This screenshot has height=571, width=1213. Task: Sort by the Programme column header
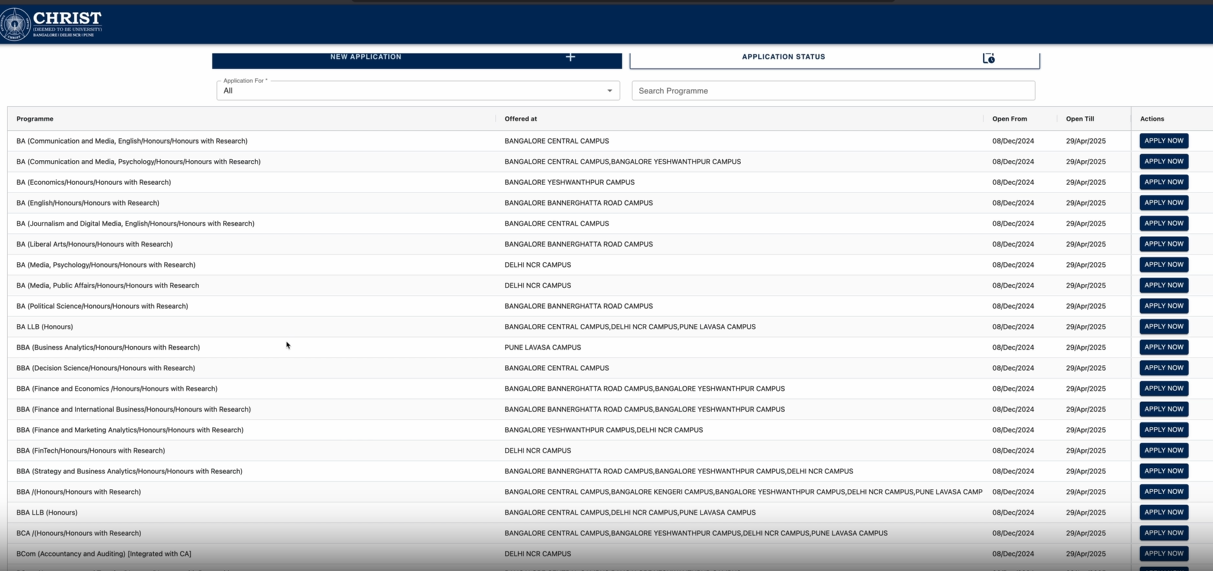coord(35,119)
